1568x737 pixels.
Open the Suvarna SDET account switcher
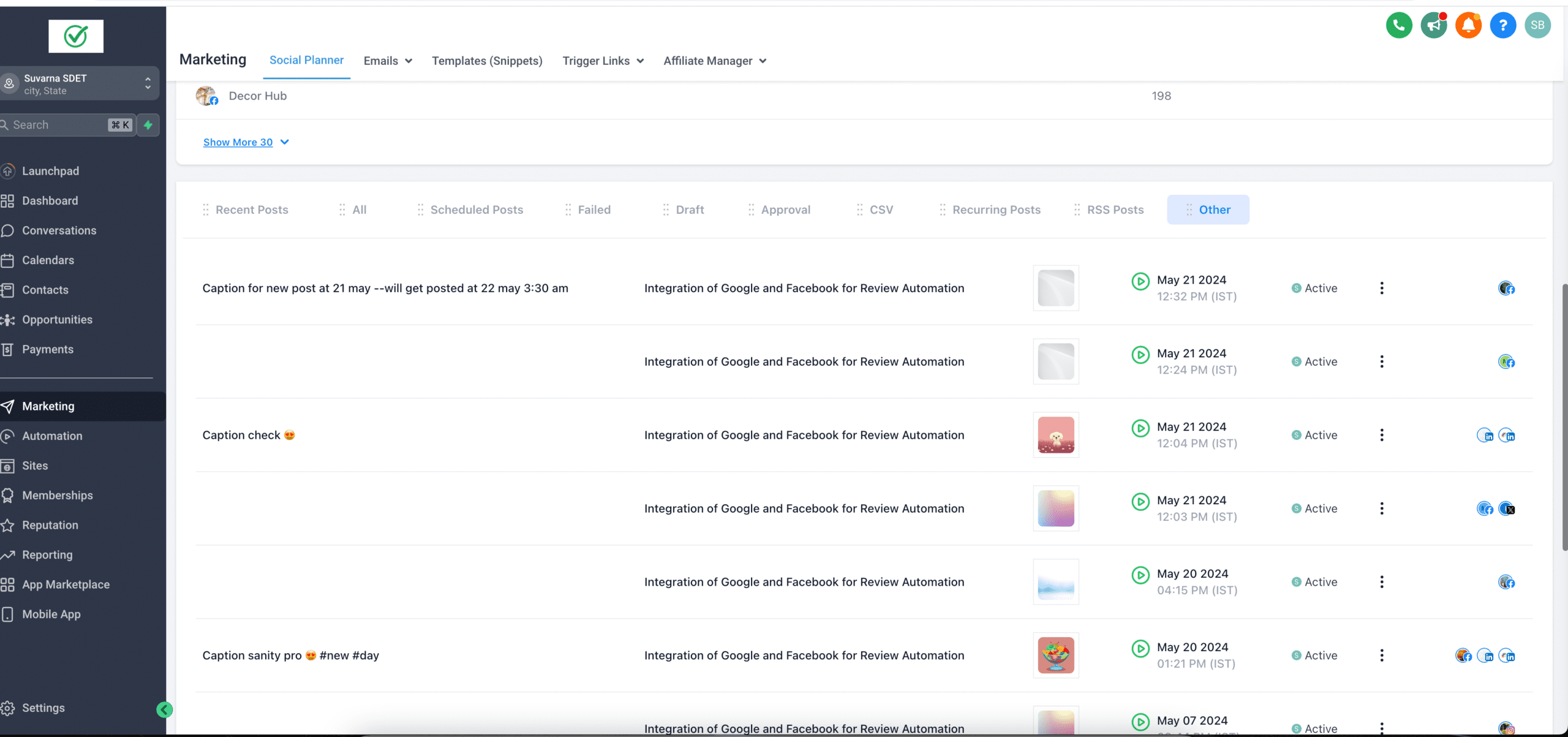(x=78, y=84)
